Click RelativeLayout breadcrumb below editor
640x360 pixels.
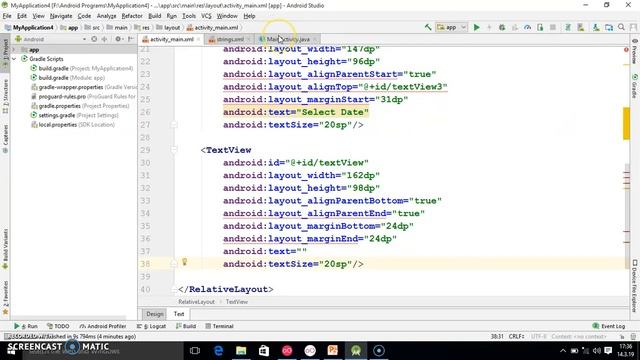[x=196, y=302]
